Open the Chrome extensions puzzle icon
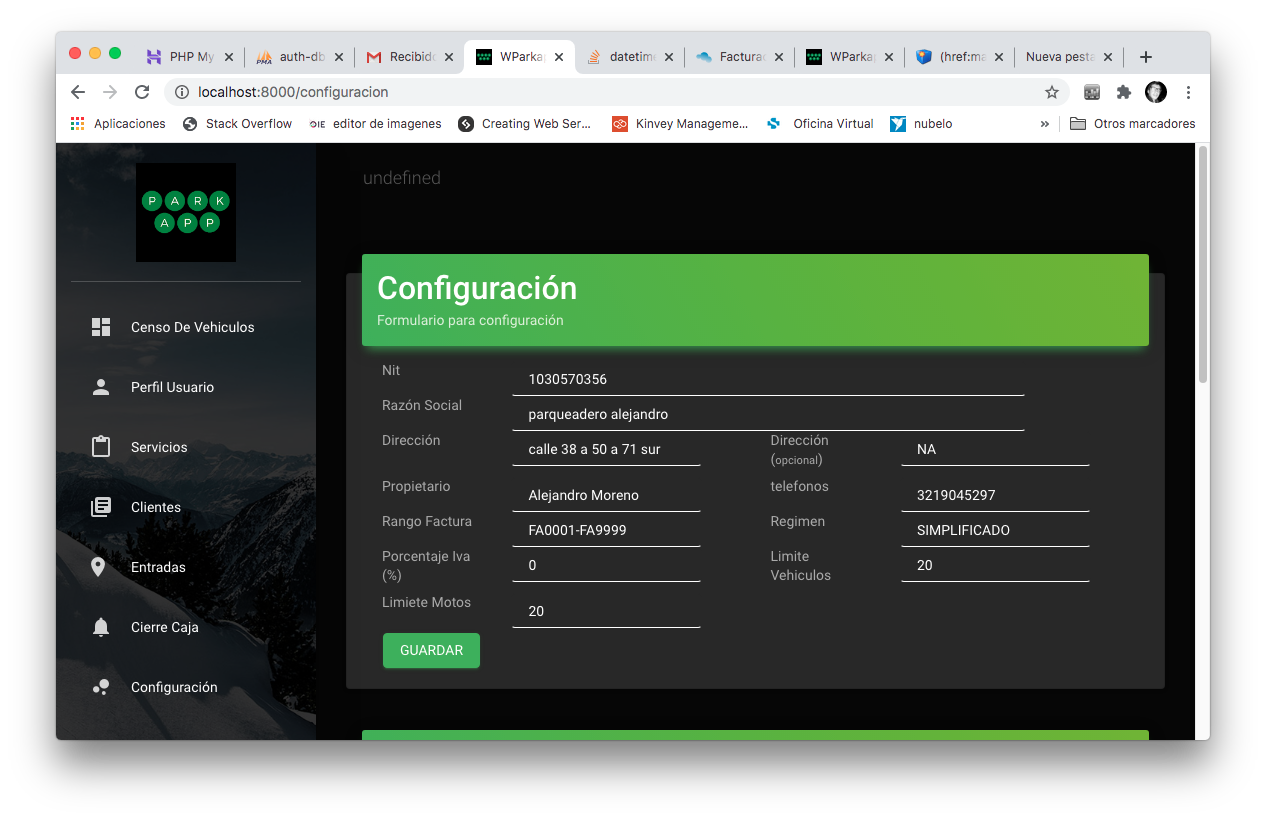 coord(1124,92)
